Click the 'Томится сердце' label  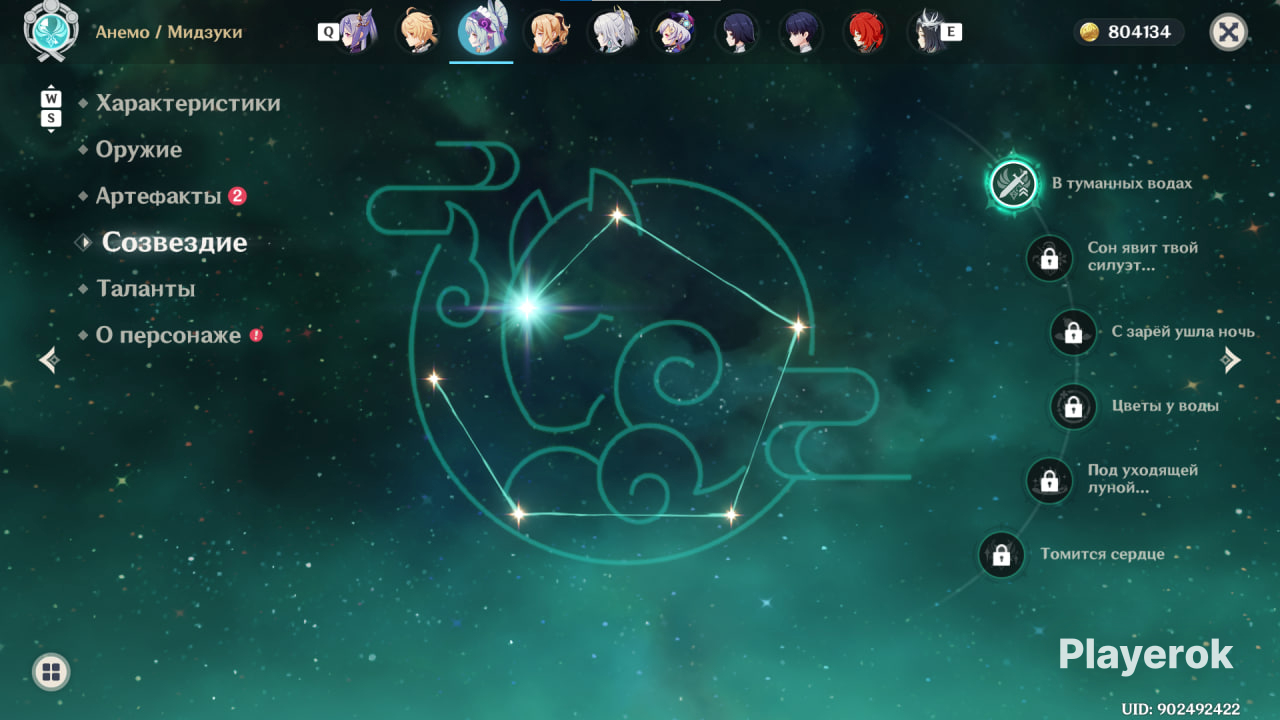1102,554
